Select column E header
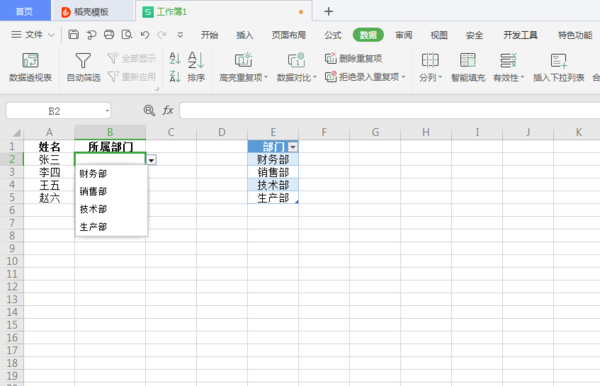Image resolution: width=600 pixels, height=386 pixels. [273, 132]
